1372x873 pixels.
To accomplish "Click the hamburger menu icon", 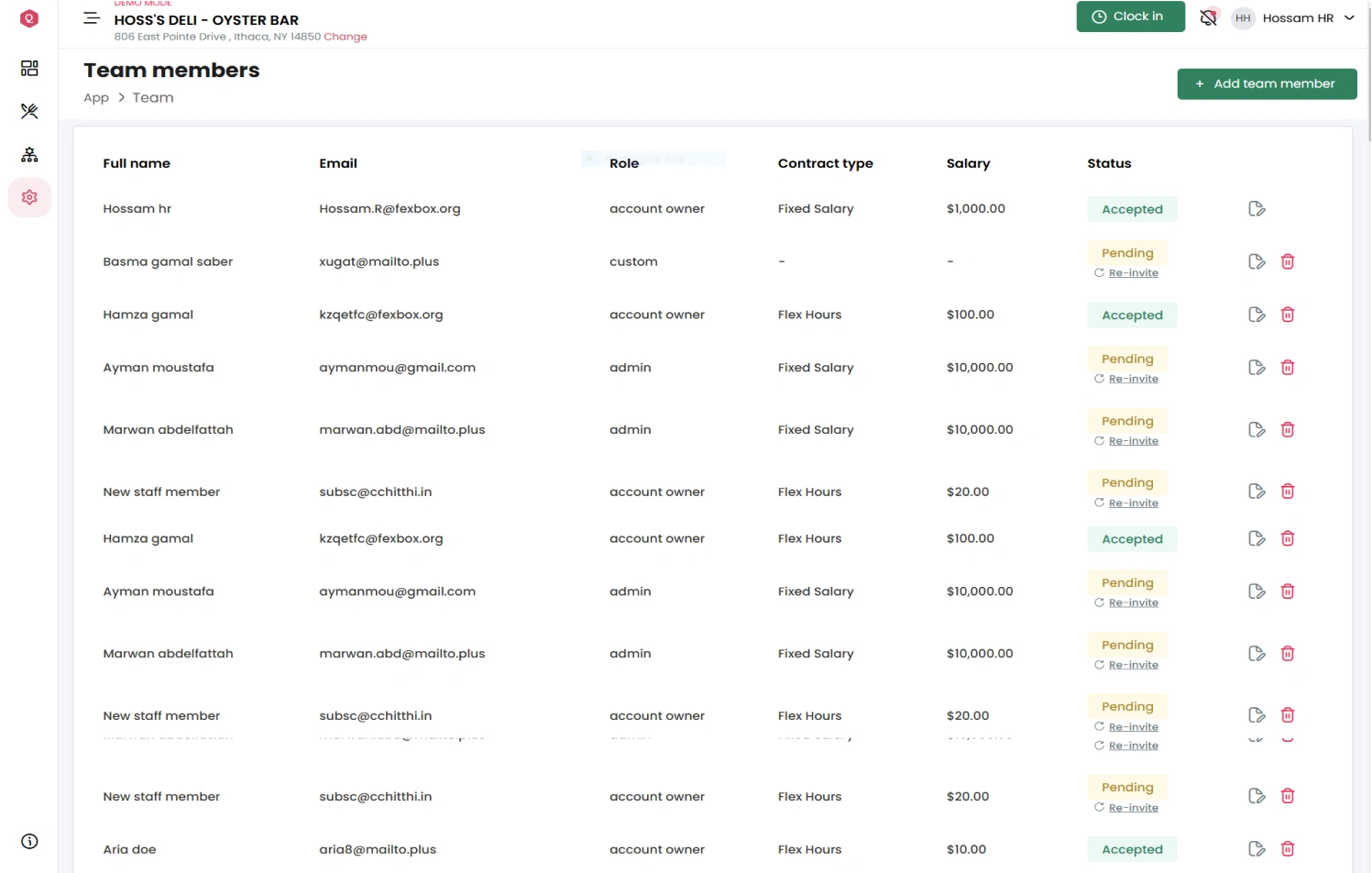I will tap(92, 18).
